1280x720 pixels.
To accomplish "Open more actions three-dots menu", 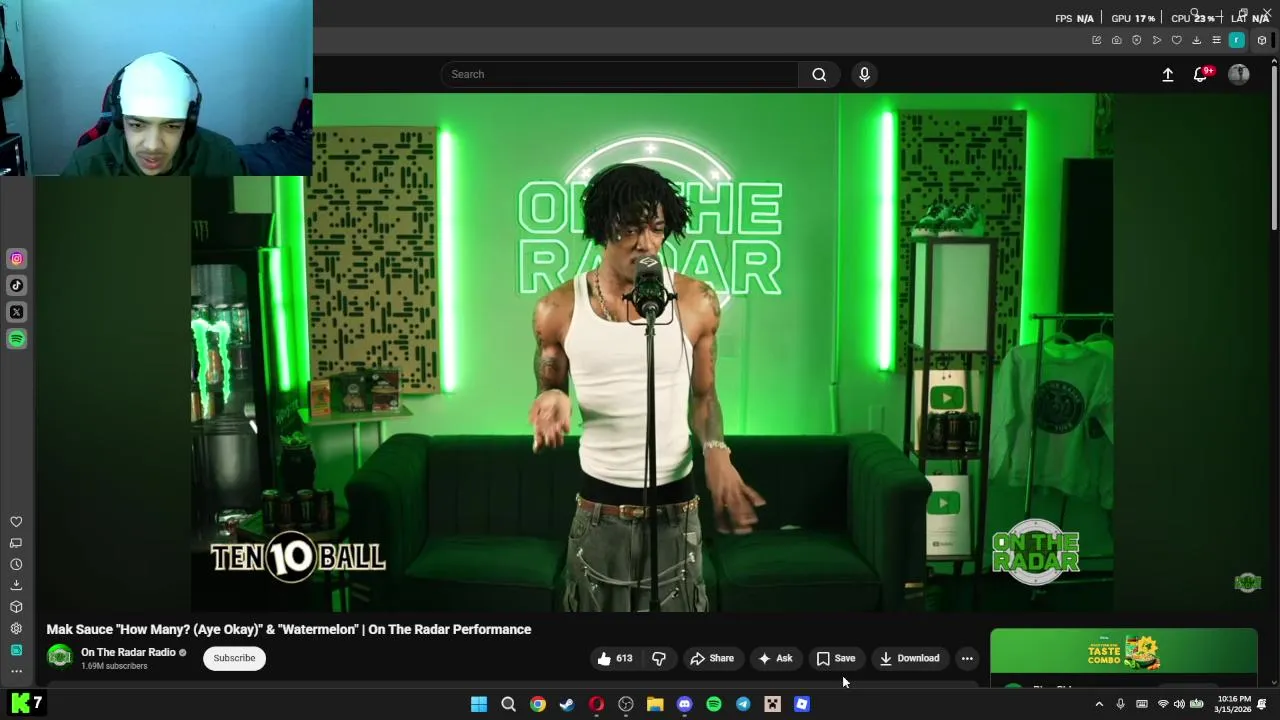I will point(967,658).
